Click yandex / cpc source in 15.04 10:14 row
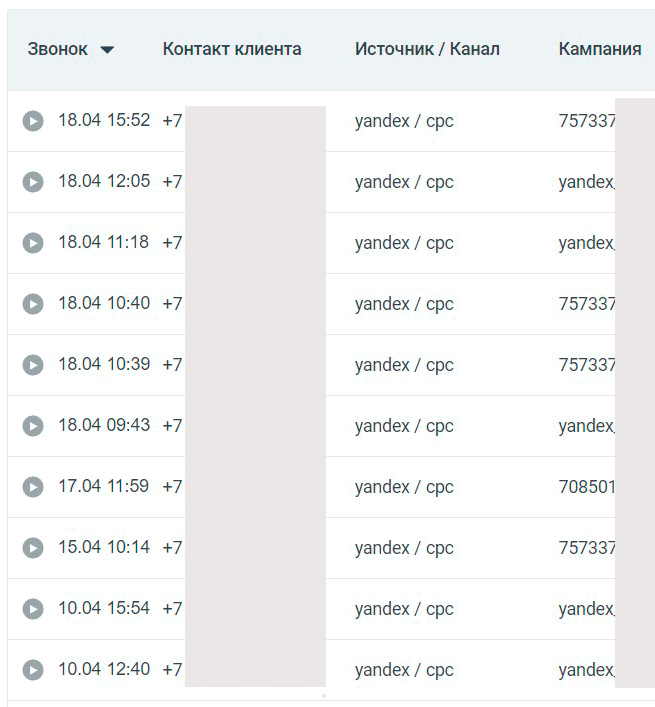The height and width of the screenshot is (707, 655). [x=404, y=548]
